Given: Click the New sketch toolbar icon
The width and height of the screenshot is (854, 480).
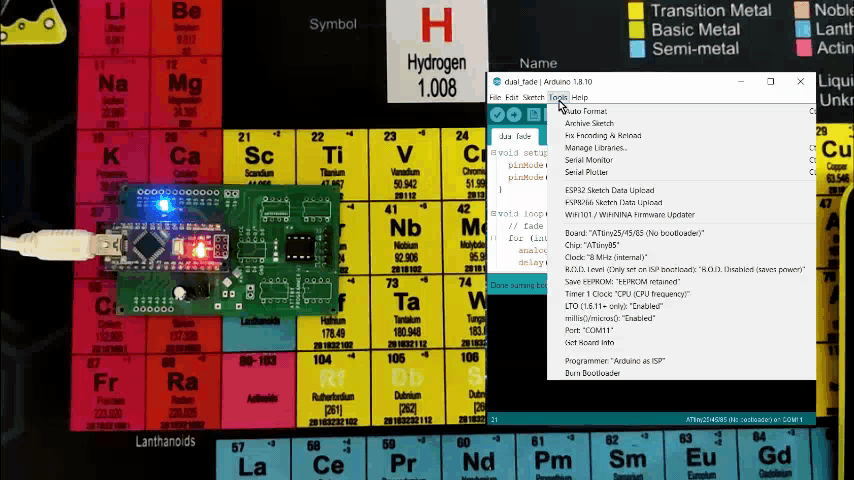Looking at the screenshot, I should [534, 114].
